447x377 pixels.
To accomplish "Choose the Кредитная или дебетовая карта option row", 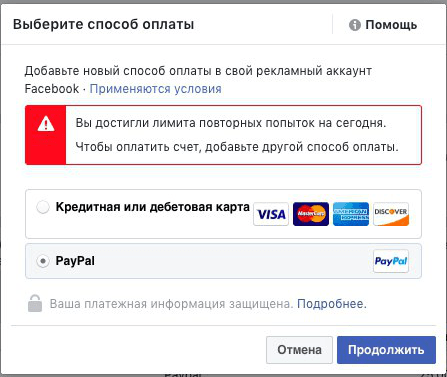I will 223,214.
